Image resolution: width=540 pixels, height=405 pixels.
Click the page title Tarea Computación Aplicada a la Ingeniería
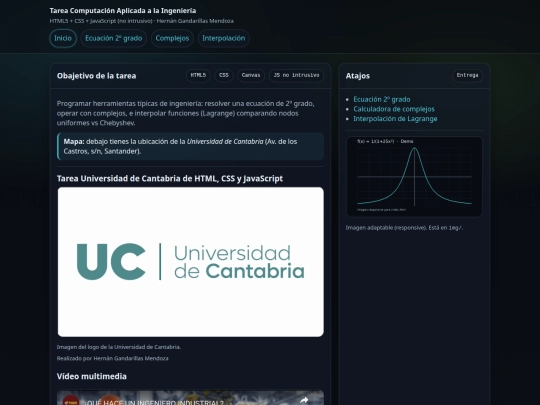coord(123,11)
